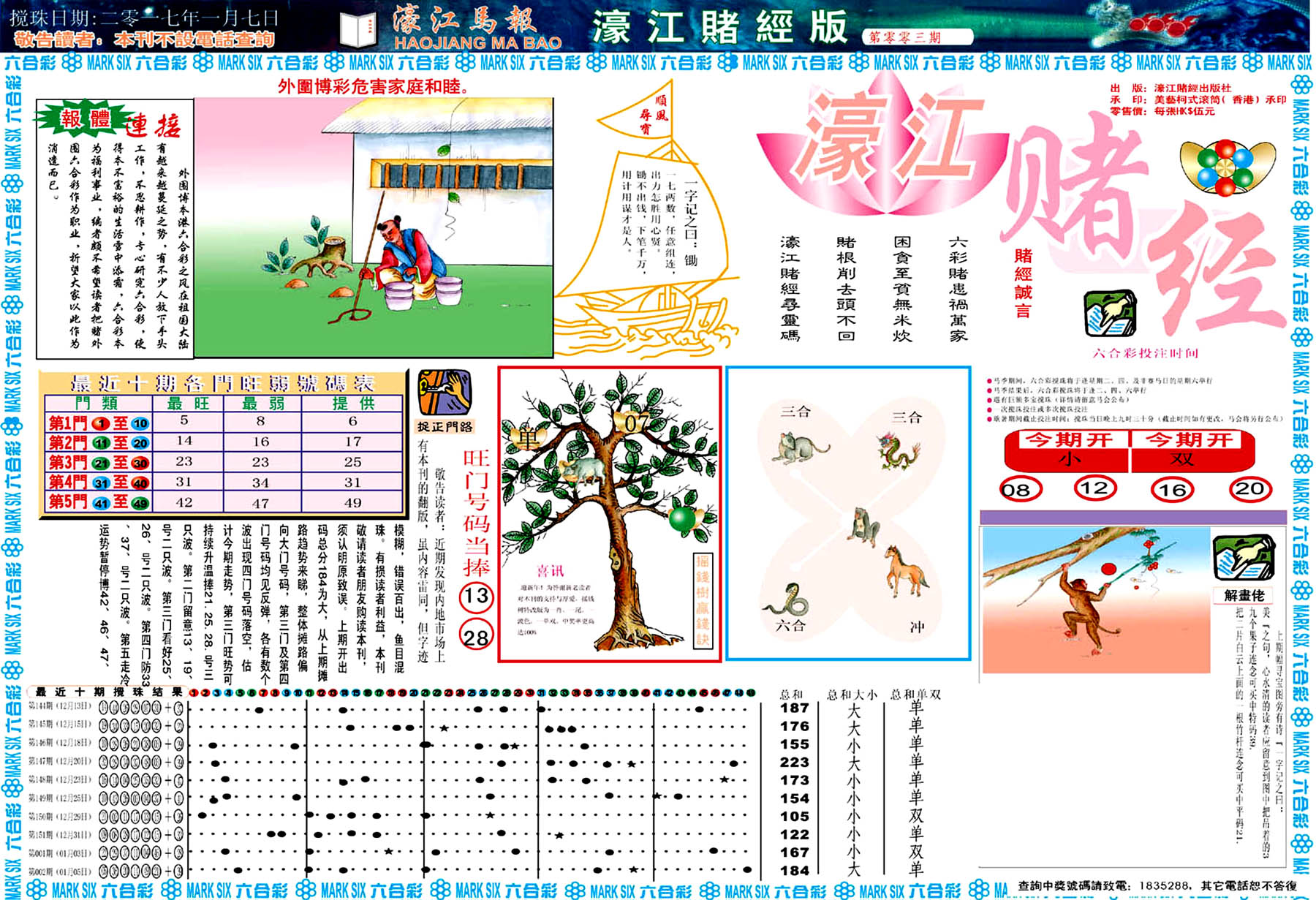
Task: Click the monkey in the zodiac box center
Action: [x=863, y=527]
